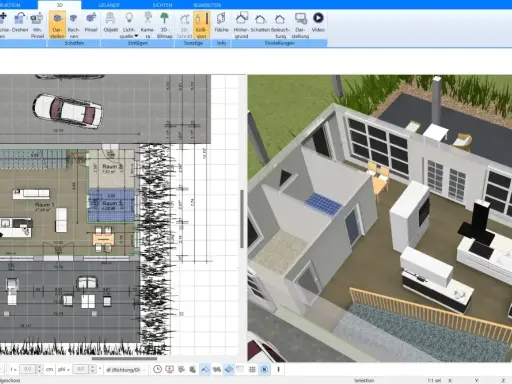Increase the phi angle stepper value

(93, 367)
